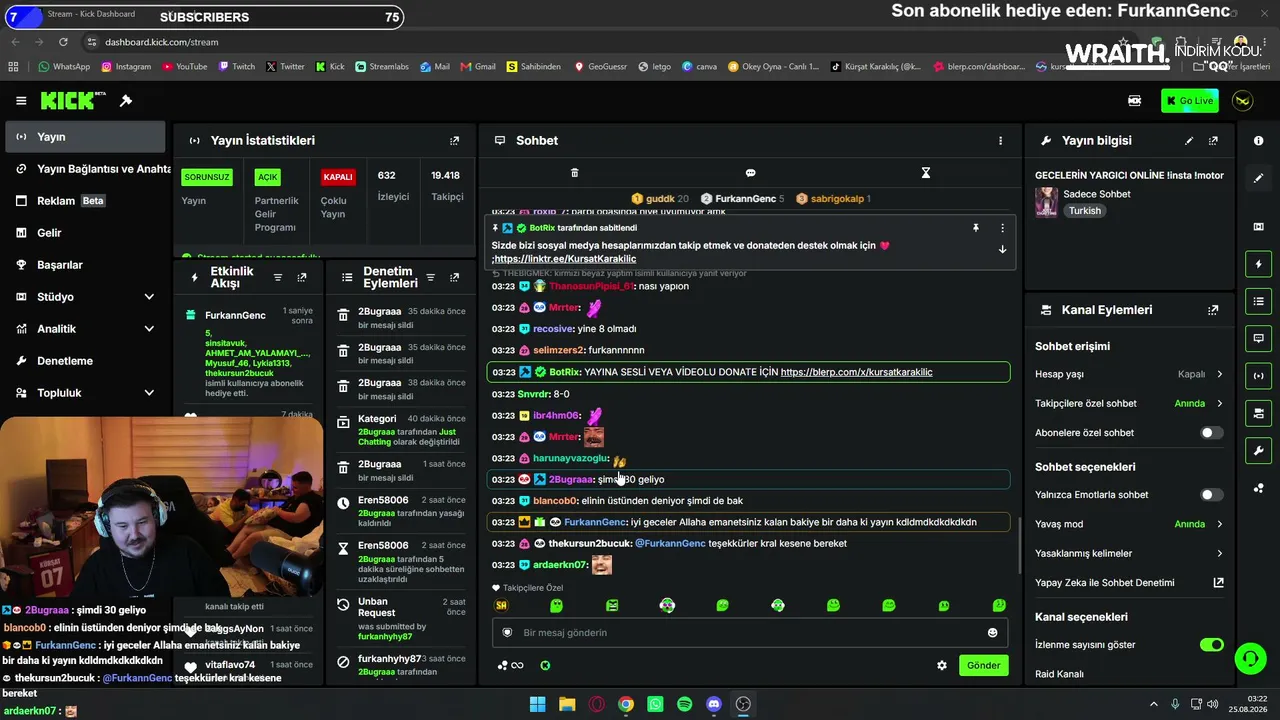Focus the Bir mesaj gönderin input
The width and height of the screenshot is (1280, 720).
tap(750, 633)
